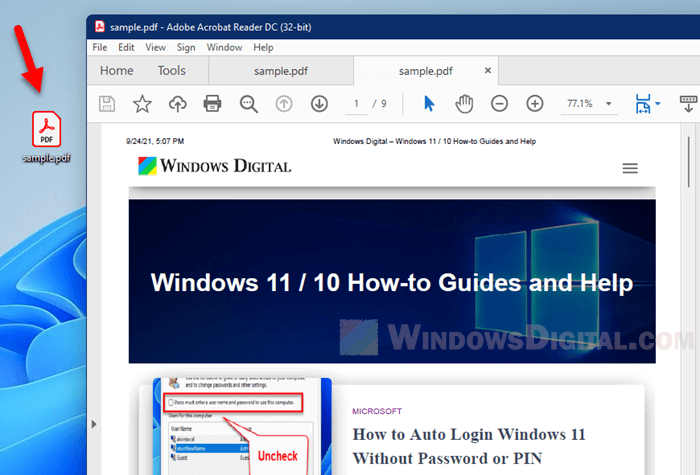
Task: Switch to the first sample.pdf document tab
Action: pyautogui.click(x=281, y=71)
